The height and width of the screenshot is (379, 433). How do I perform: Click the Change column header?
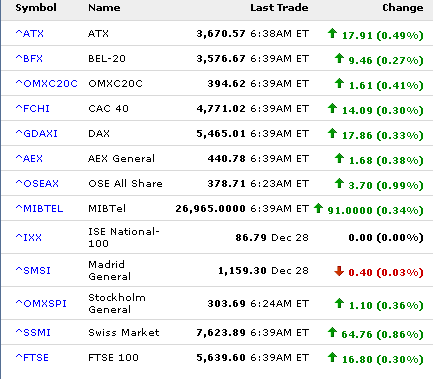pyautogui.click(x=403, y=8)
